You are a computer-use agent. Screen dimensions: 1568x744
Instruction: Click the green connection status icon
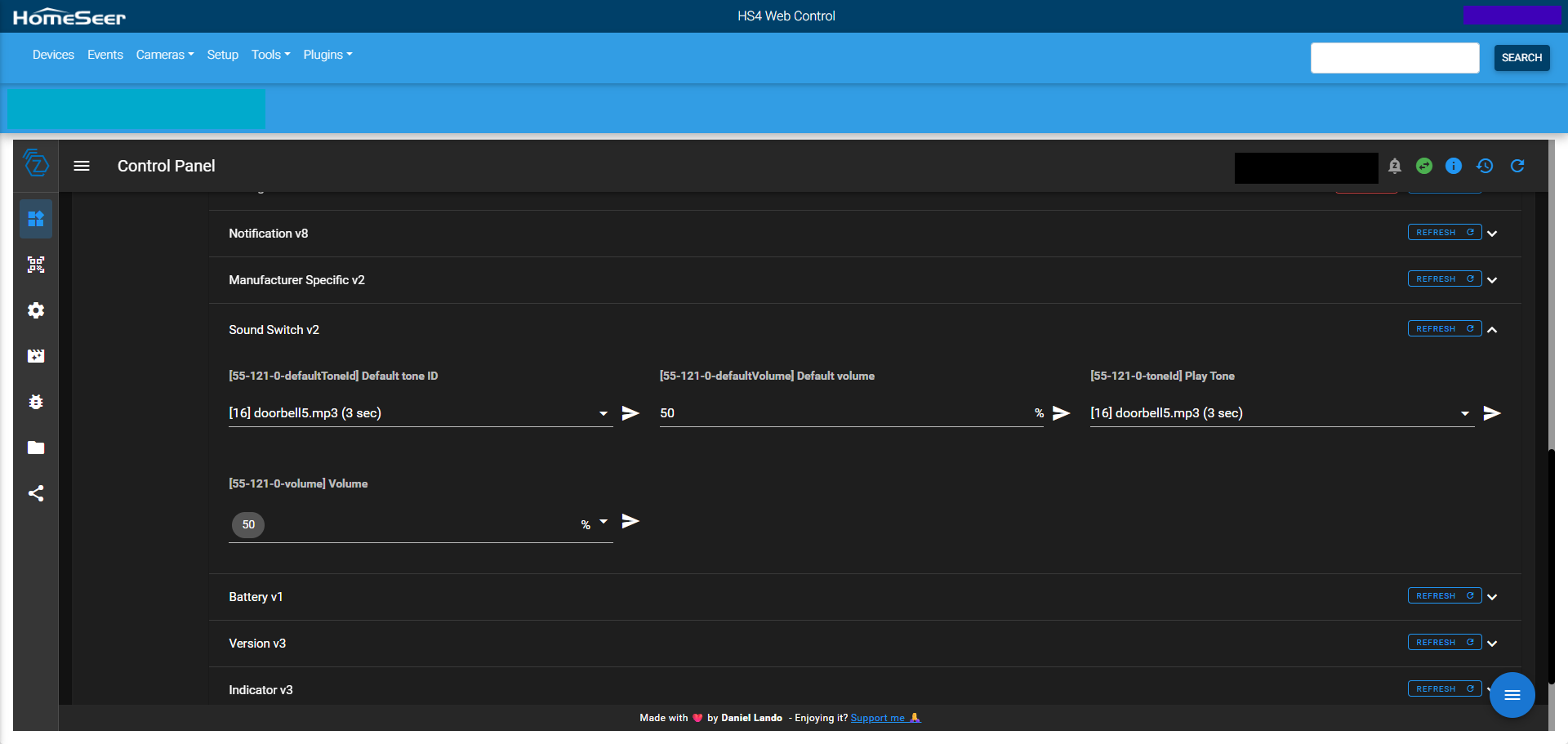[1424, 166]
